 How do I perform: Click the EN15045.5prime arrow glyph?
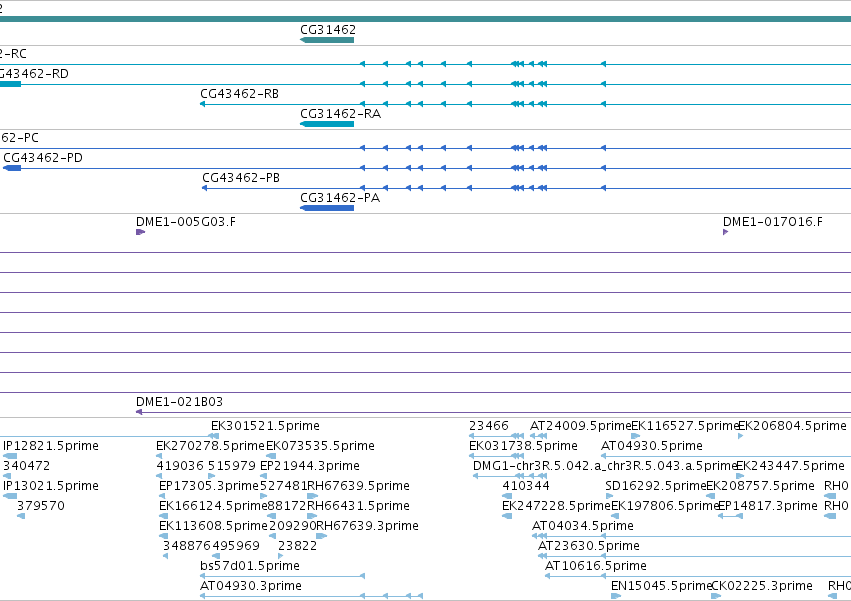coord(616,596)
